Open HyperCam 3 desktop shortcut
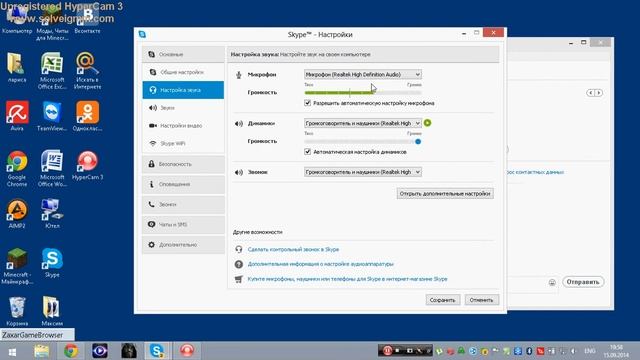This screenshot has width=640, height=360. click(x=87, y=165)
